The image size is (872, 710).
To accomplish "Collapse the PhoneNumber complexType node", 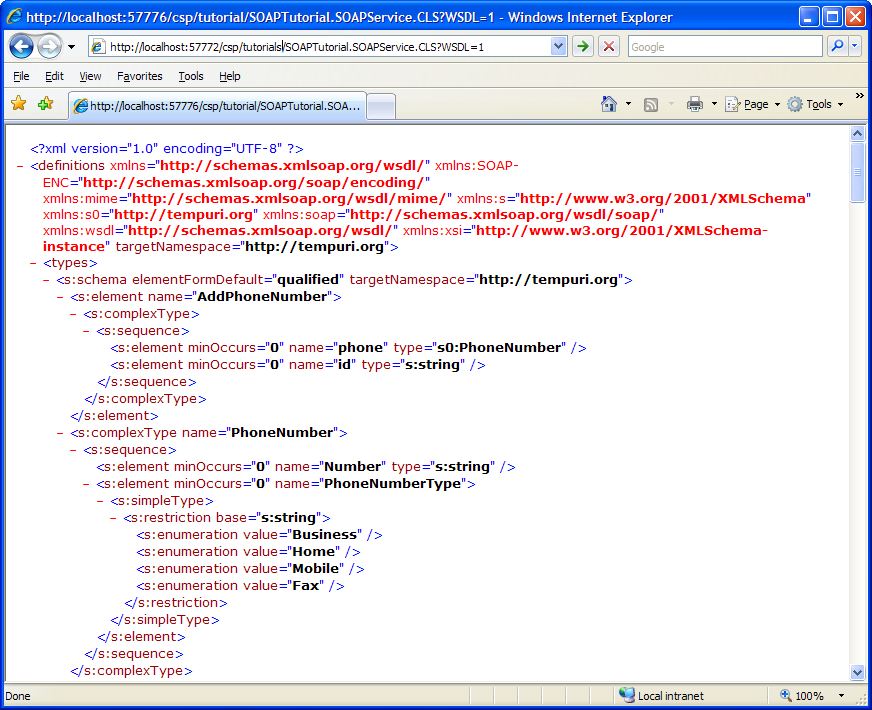I will click(59, 432).
